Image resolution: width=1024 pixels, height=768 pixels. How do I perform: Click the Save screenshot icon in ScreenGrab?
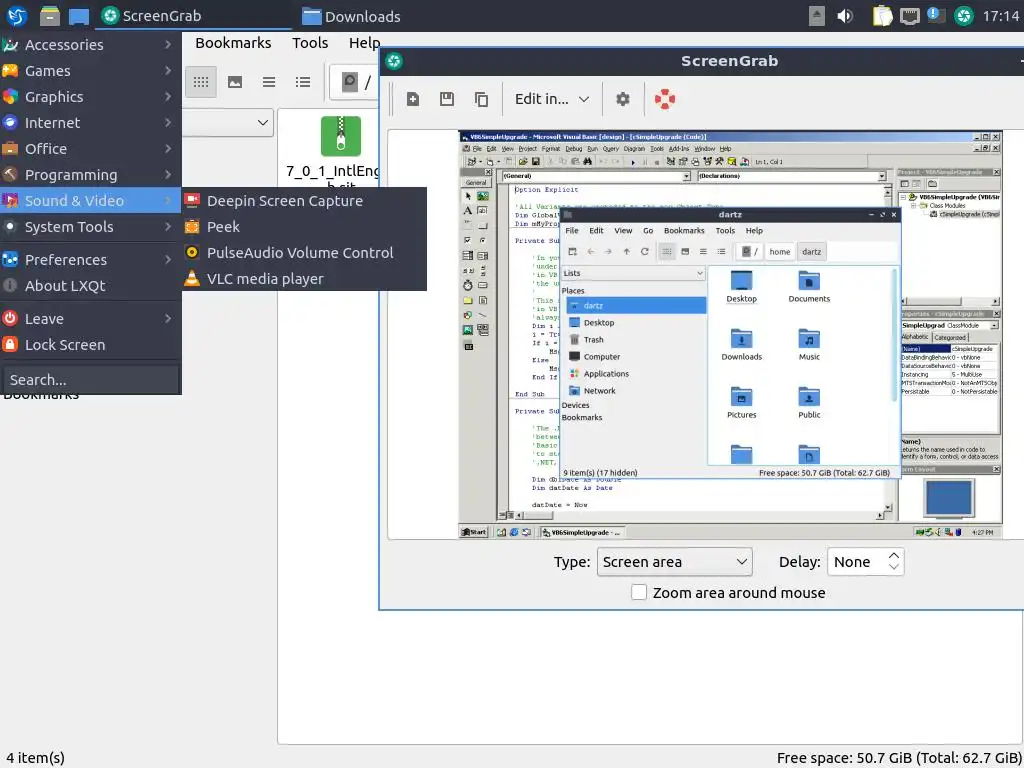tap(447, 99)
